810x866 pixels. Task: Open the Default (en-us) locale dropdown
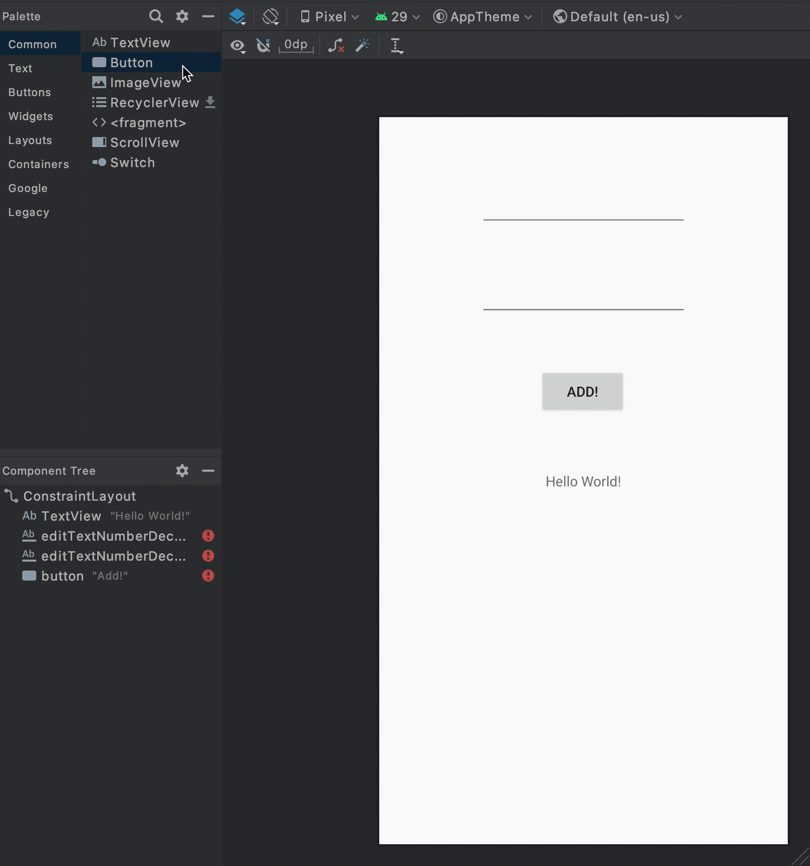point(618,17)
